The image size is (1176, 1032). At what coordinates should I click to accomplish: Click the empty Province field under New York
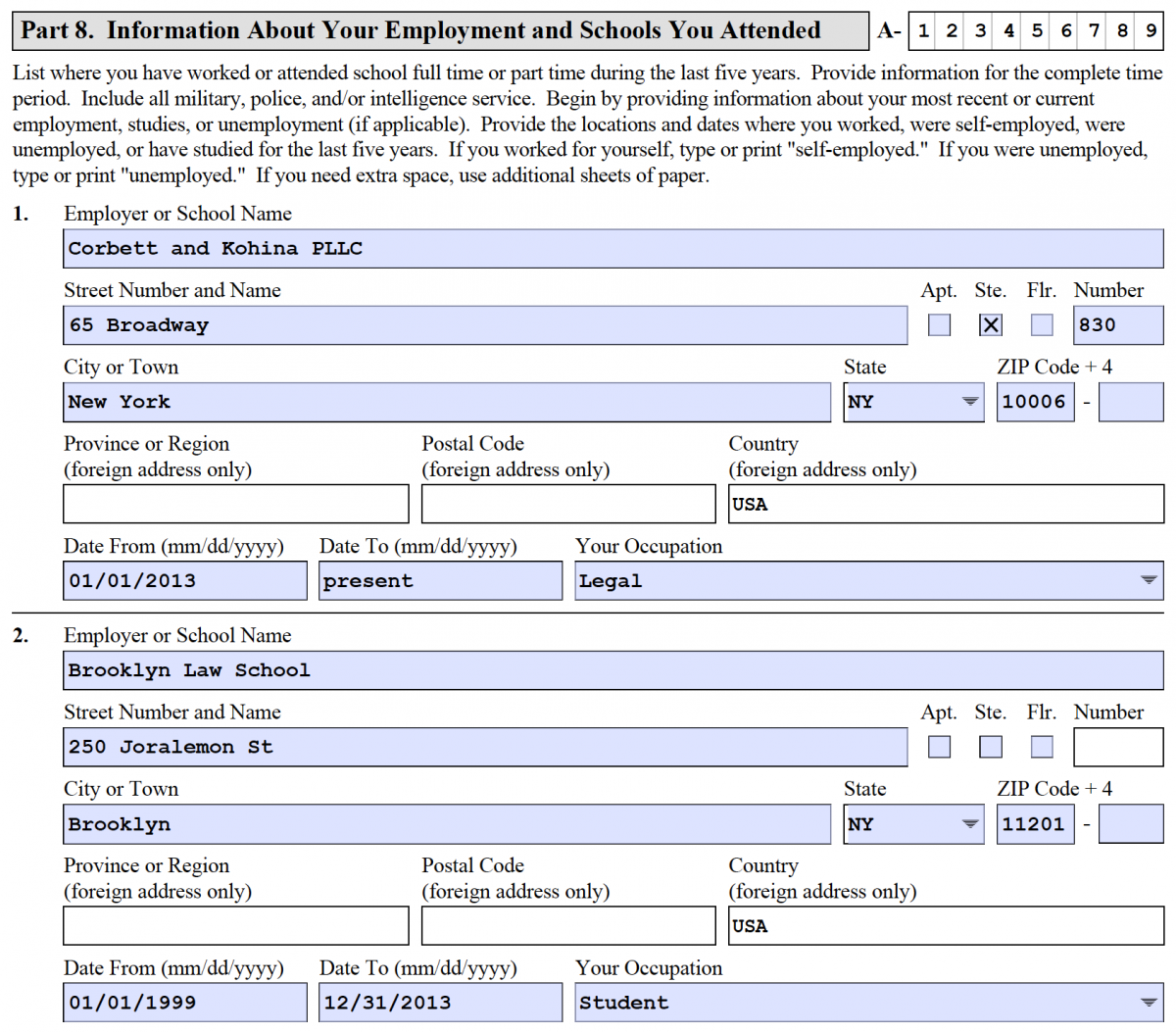pyautogui.click(x=235, y=504)
